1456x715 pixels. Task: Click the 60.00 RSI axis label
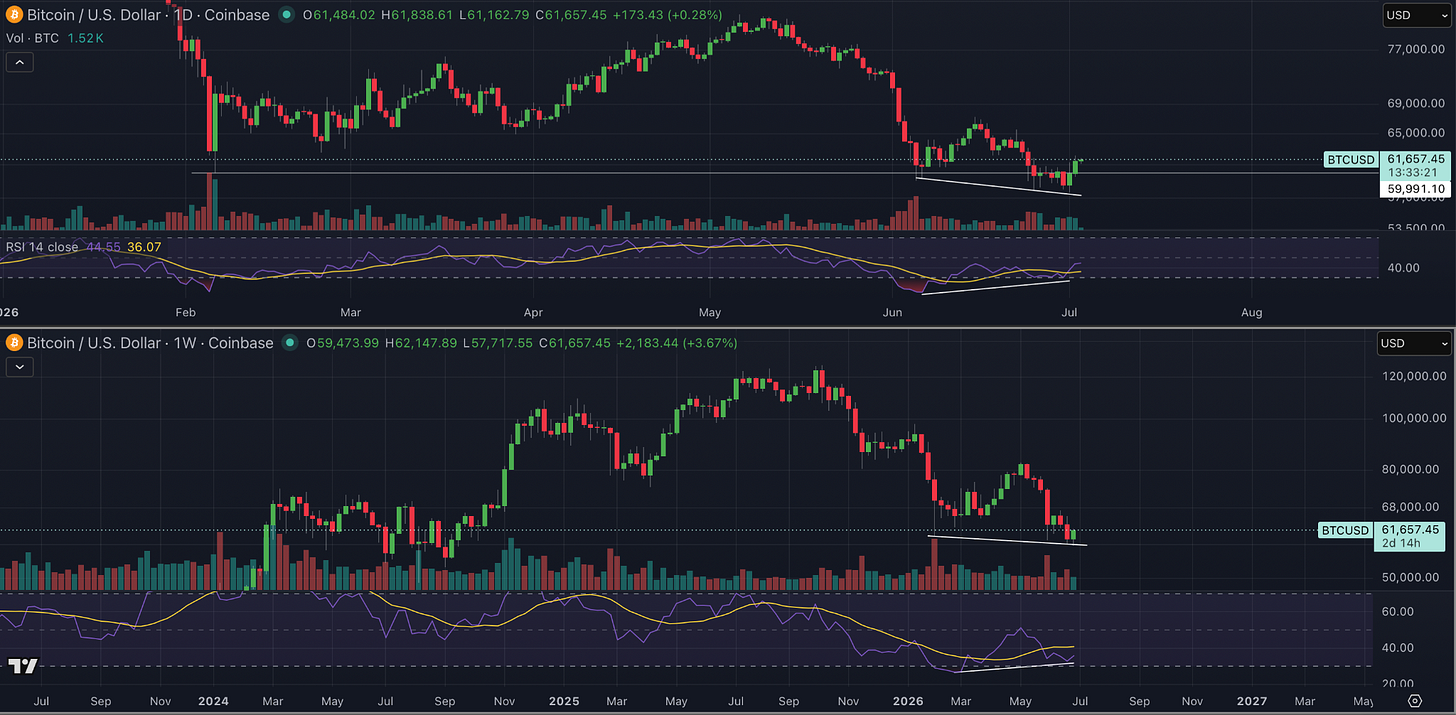tap(1399, 611)
